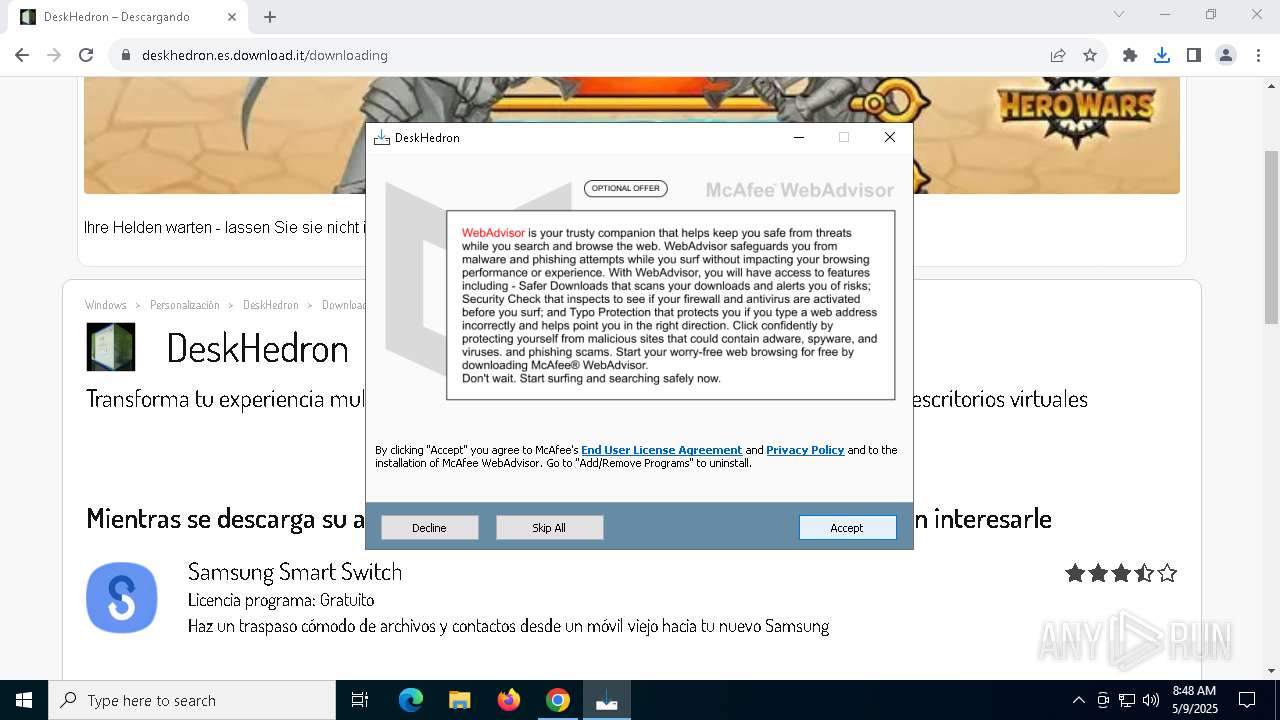The width and height of the screenshot is (1280, 720).
Task: Go forward in browser history
Action: tap(54, 55)
